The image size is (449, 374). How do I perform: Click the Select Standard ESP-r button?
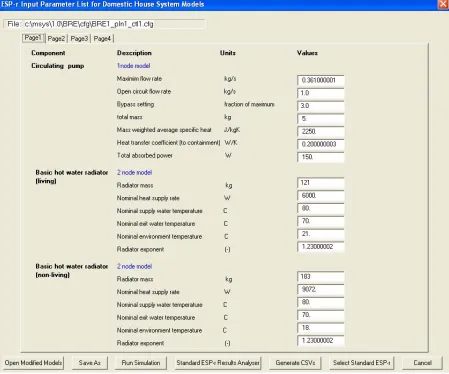pos(361,363)
